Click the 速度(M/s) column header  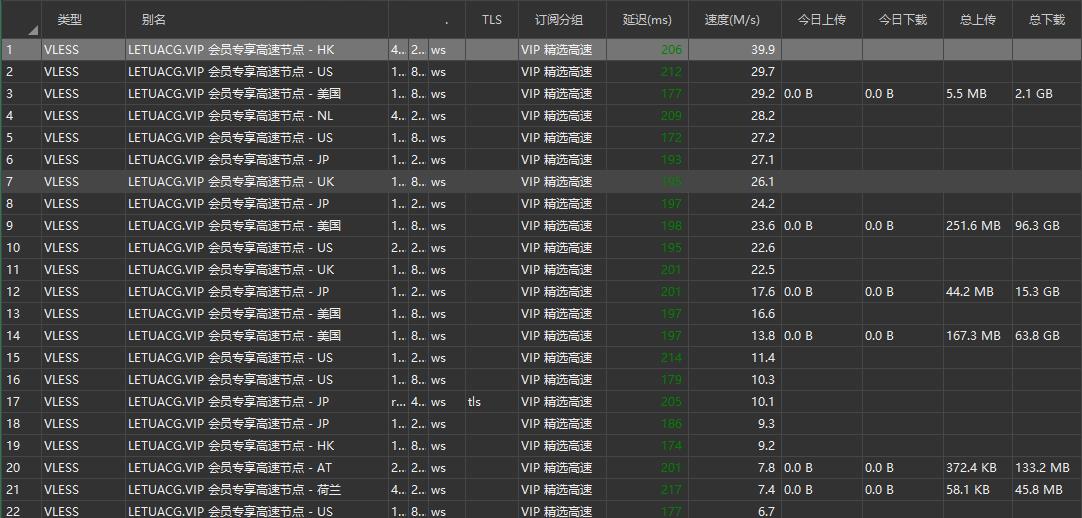(x=731, y=19)
